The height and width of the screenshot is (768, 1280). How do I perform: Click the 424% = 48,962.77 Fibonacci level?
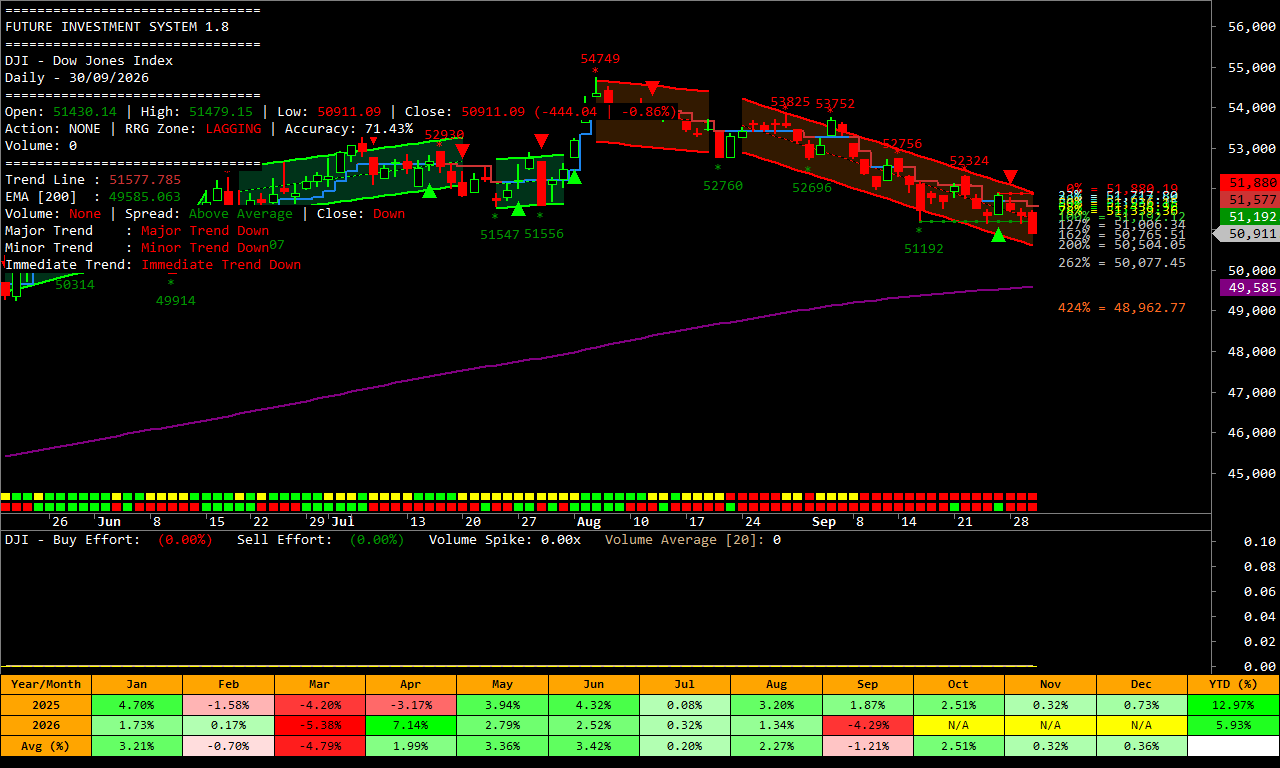pos(1122,307)
